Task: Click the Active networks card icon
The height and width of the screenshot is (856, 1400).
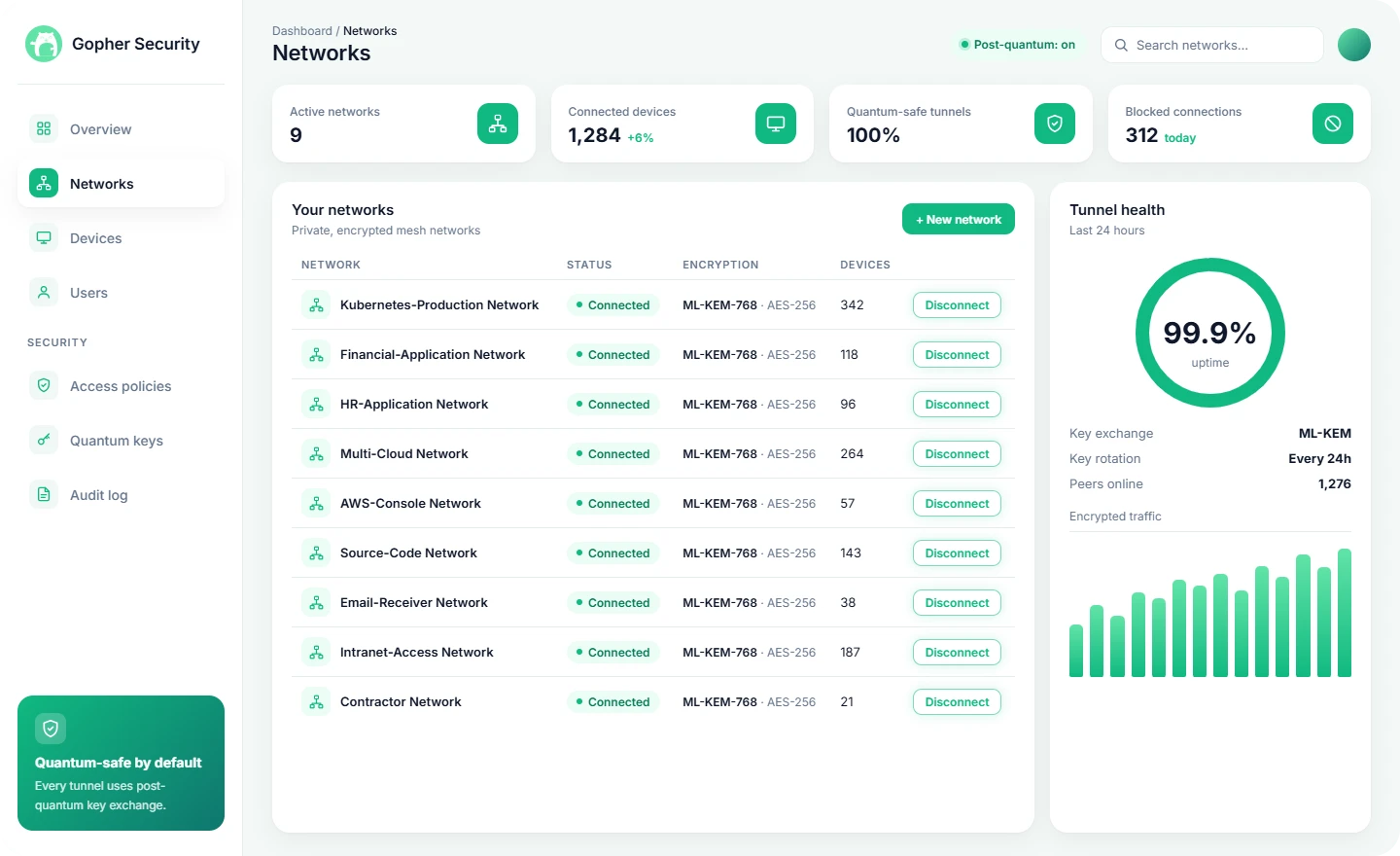Action: click(498, 124)
